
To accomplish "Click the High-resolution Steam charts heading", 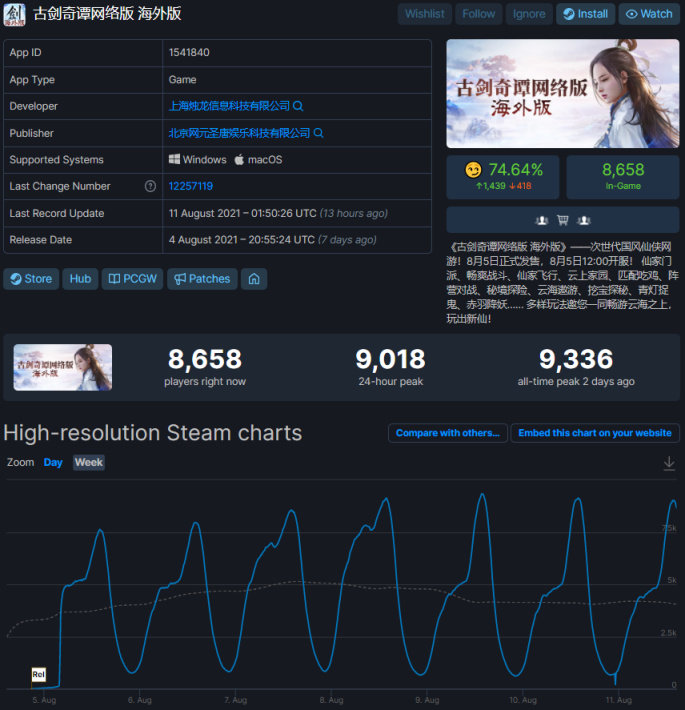I will pyautogui.click(x=153, y=433).
